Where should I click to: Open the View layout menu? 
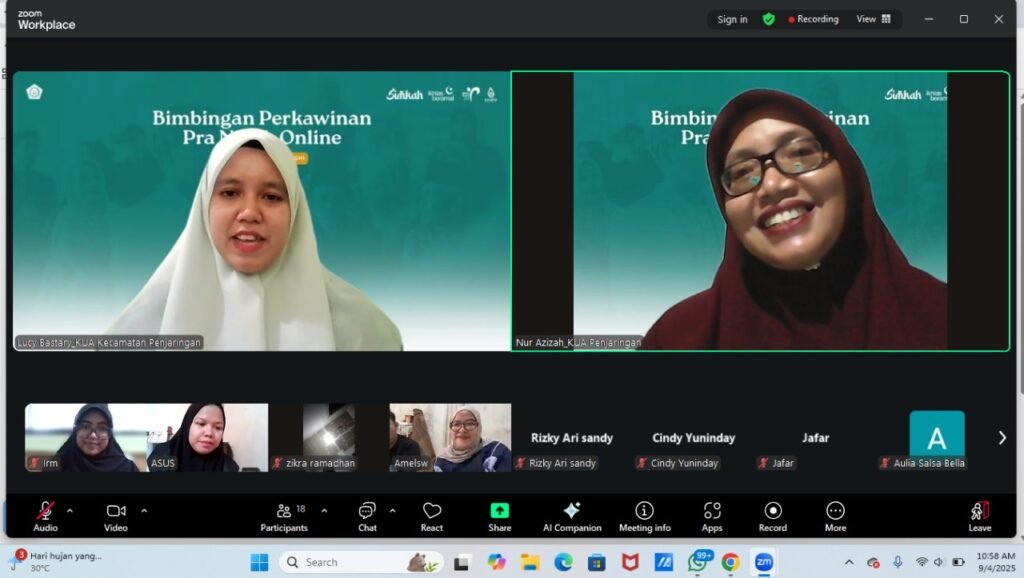[873, 19]
